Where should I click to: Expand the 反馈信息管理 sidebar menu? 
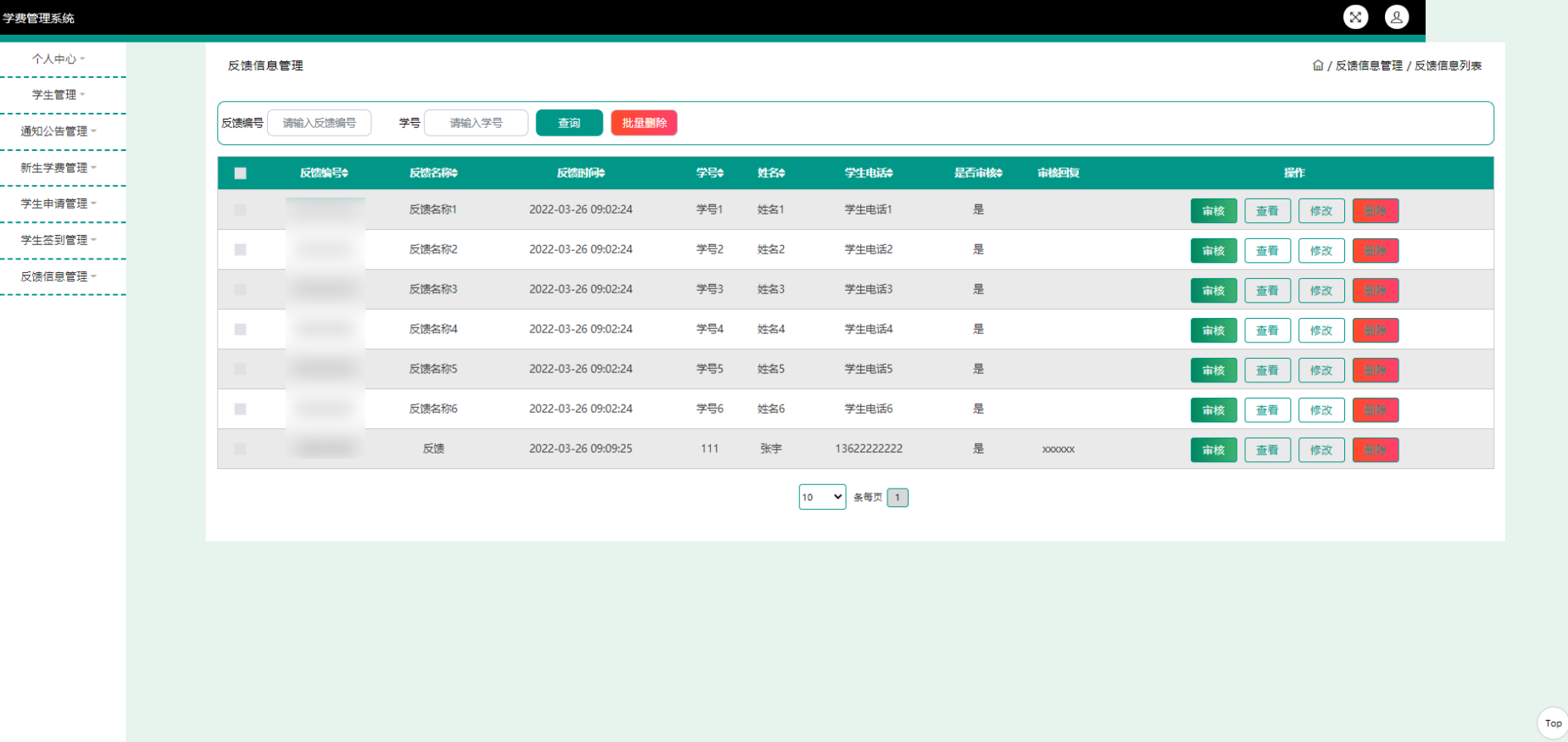(x=58, y=276)
